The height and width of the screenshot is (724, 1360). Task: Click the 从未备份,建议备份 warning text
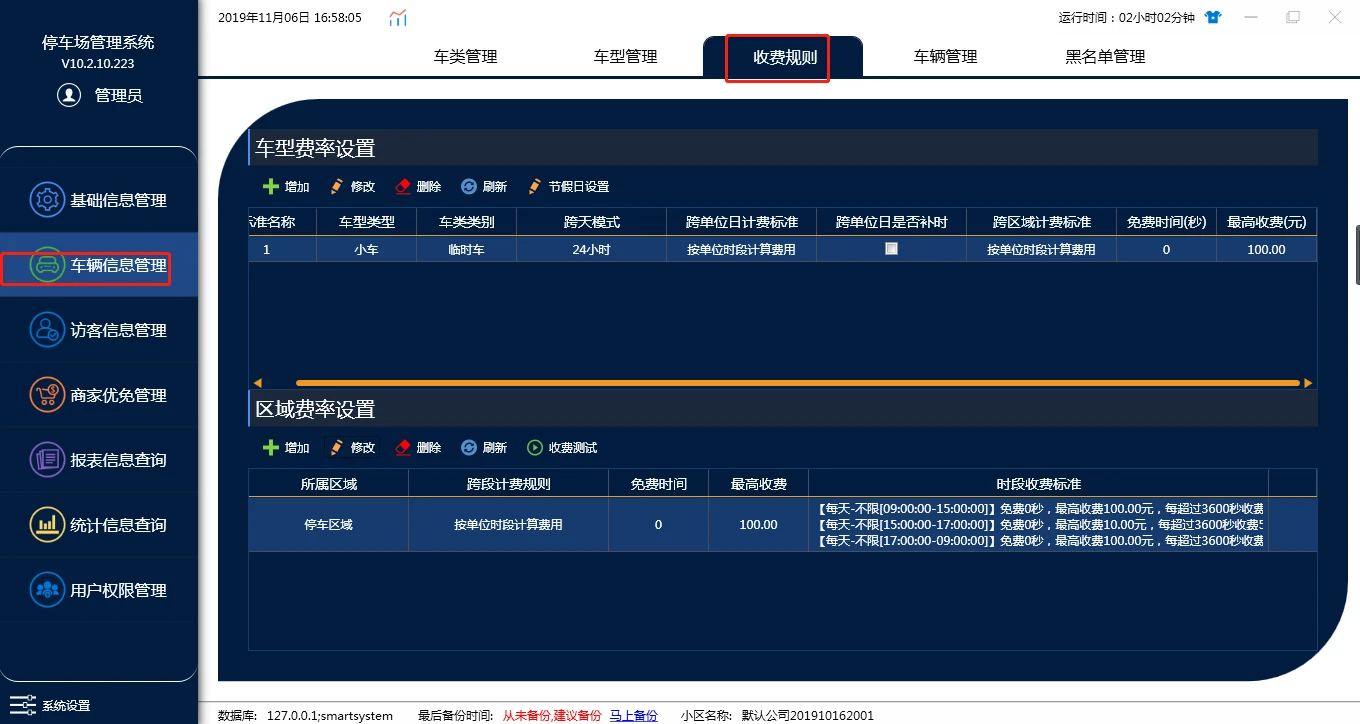552,716
